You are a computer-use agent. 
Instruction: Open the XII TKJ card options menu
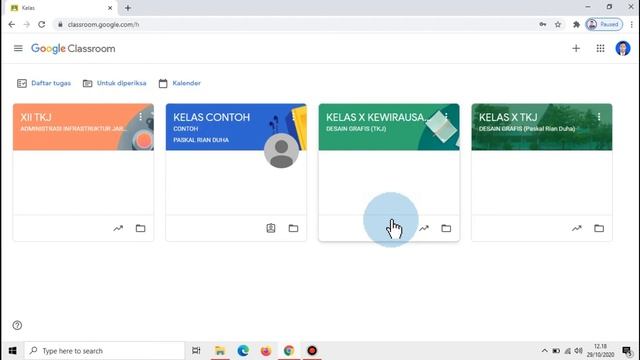[140, 117]
